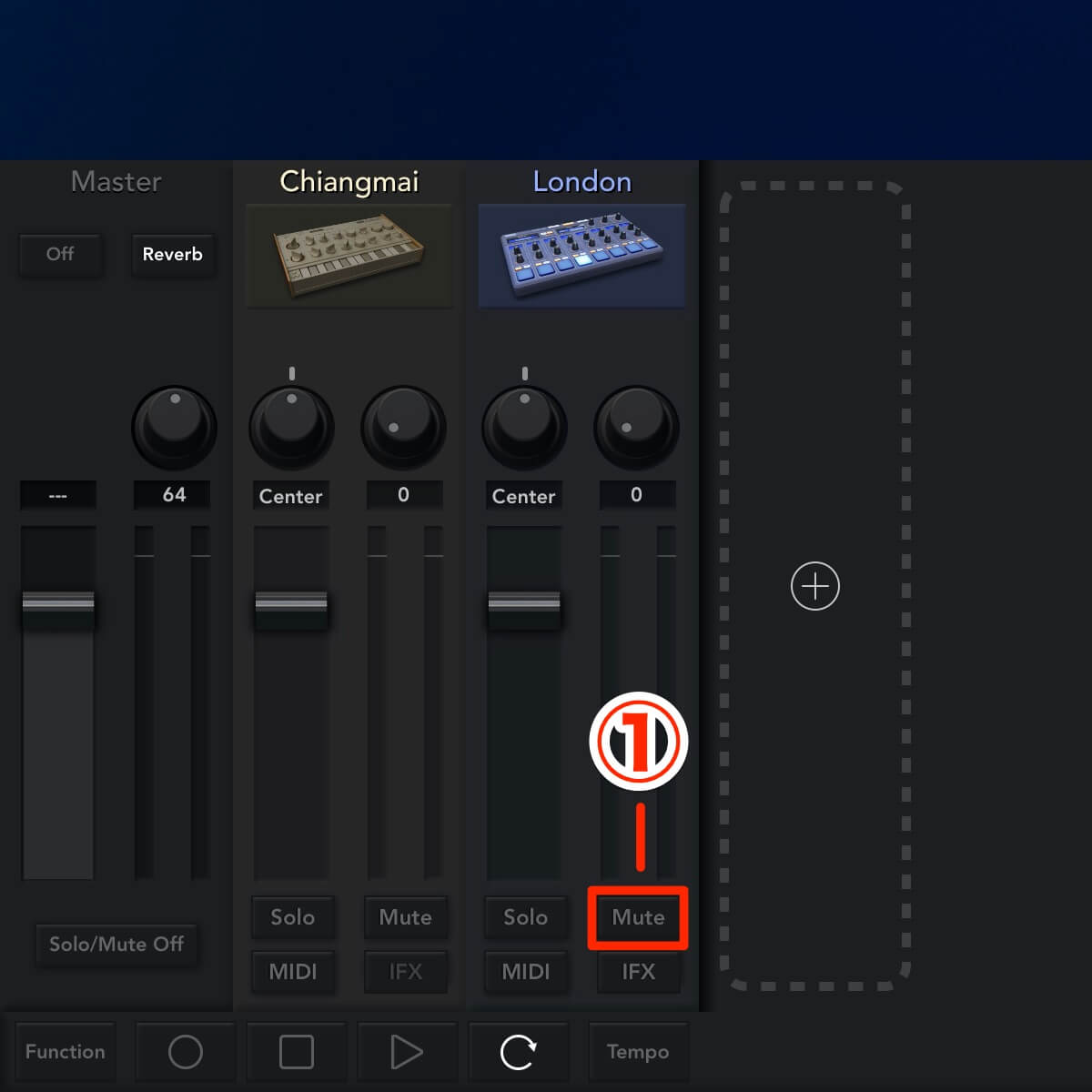Open MIDI settings for Chiangmai track
This screenshot has height=1092, width=1092.
292,972
